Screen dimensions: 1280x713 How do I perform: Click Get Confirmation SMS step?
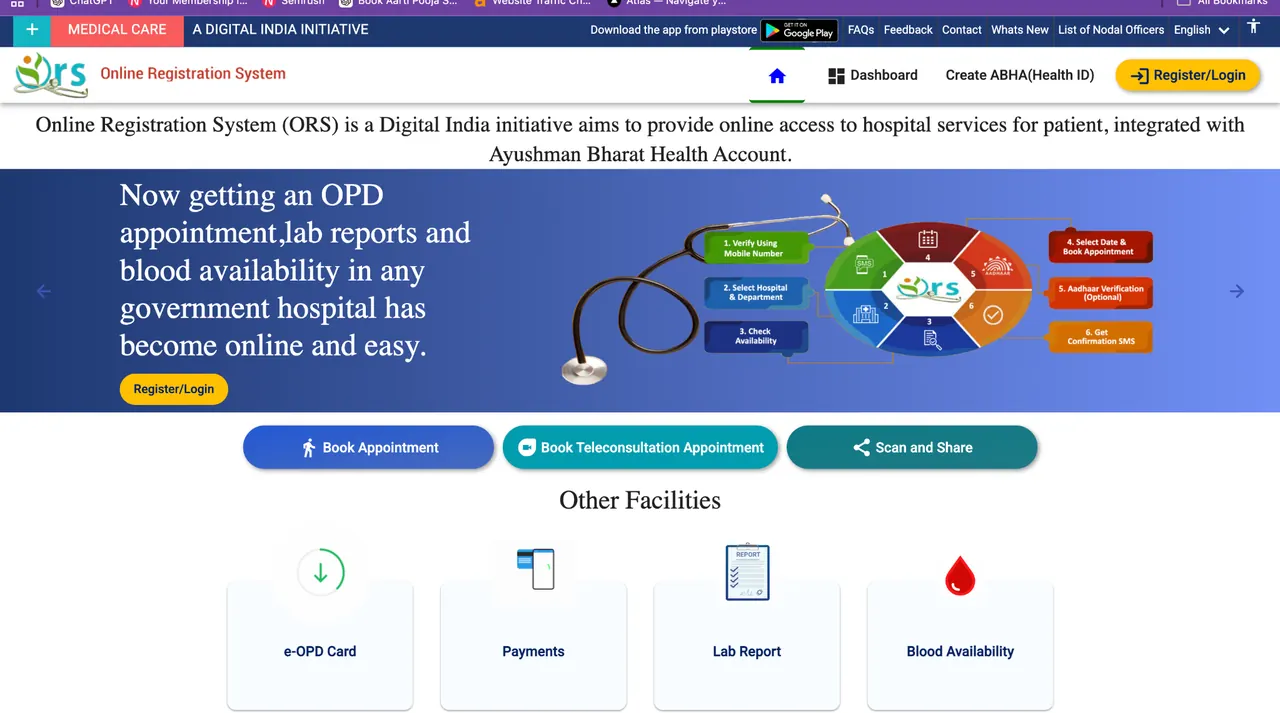[x=1100, y=337]
